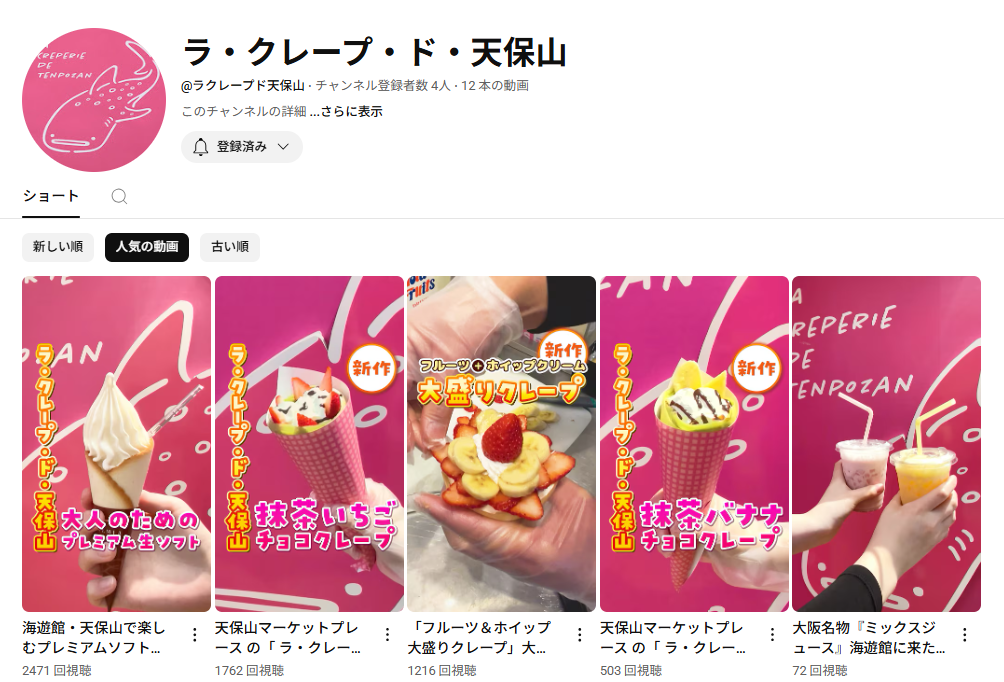
Task: Click the channel search magnifier icon
Action: (119, 197)
